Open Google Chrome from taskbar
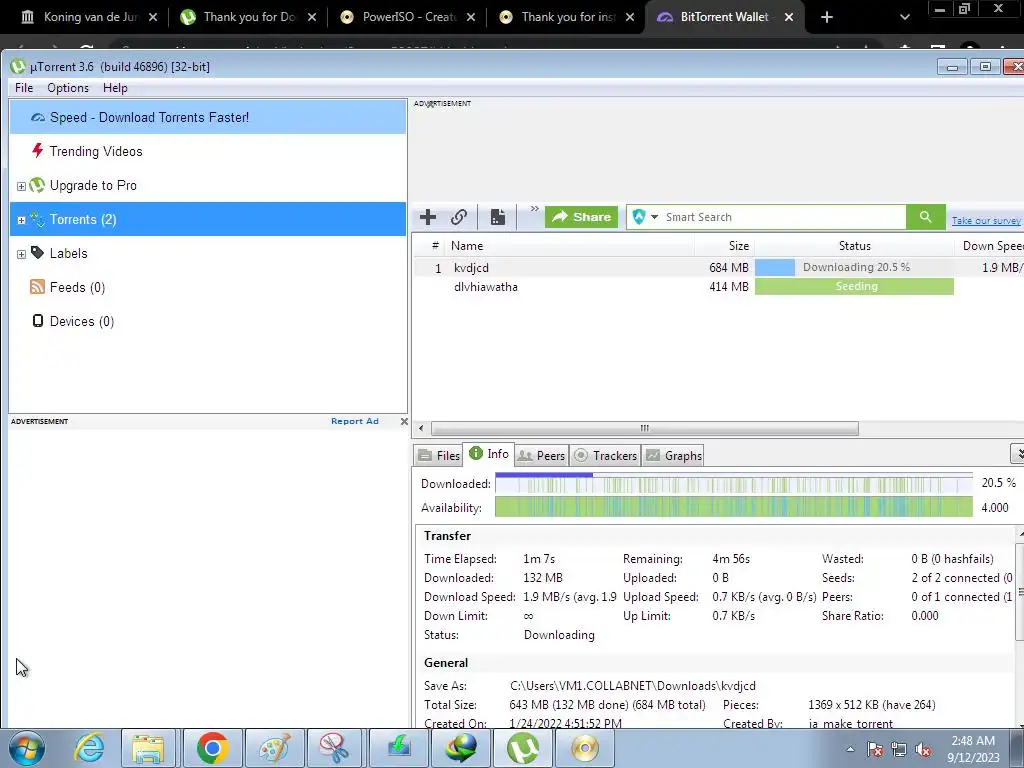This screenshot has width=1024, height=768. point(212,748)
